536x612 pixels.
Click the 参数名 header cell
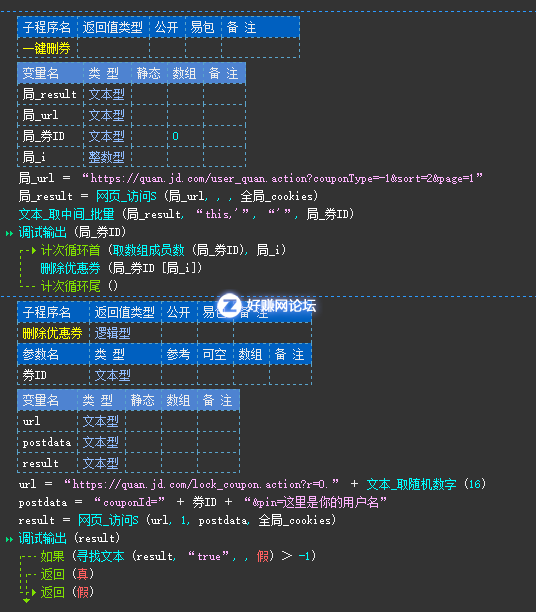pos(53,354)
